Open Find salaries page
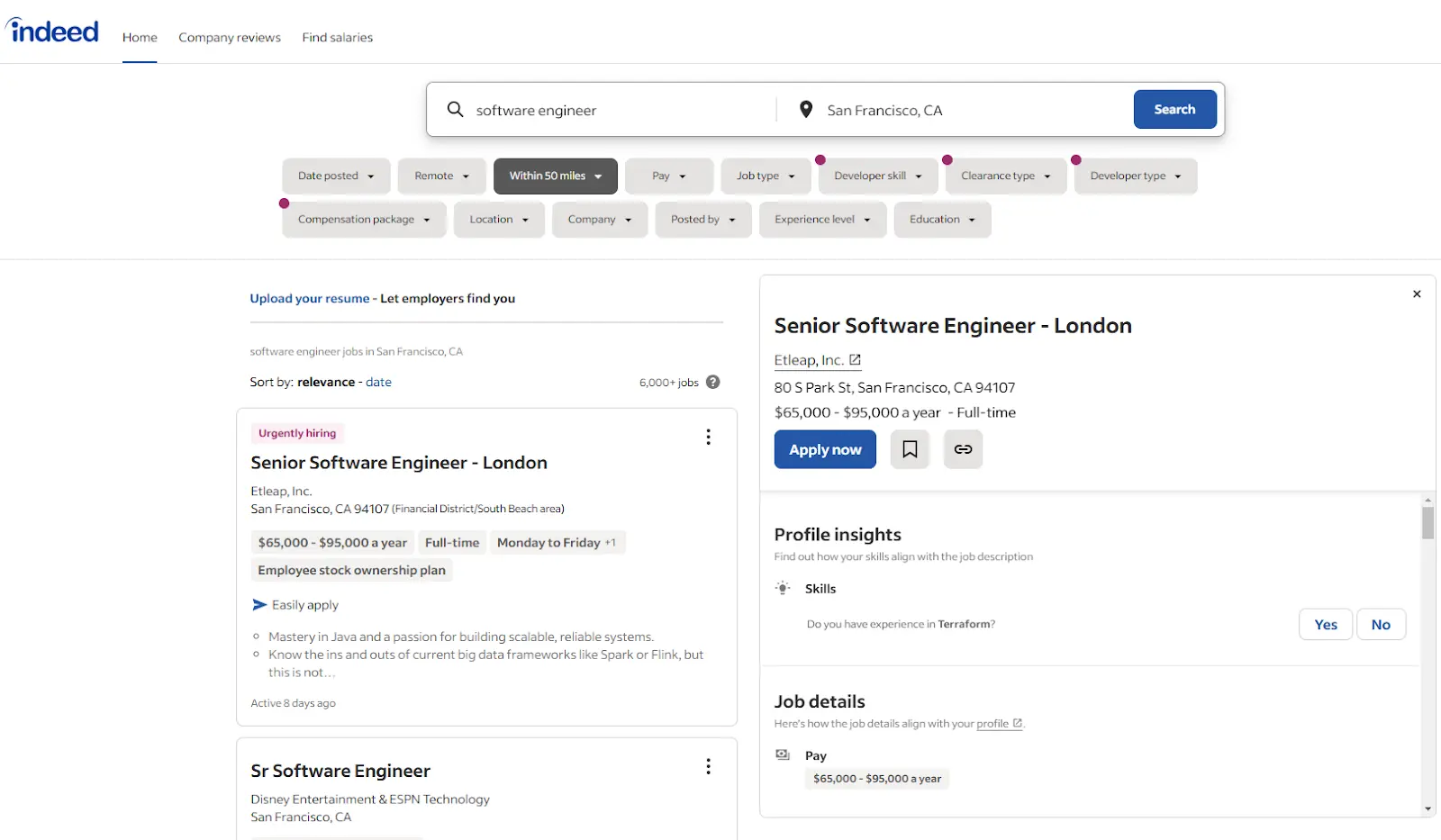Viewport: 1441px width, 840px height. [x=338, y=37]
